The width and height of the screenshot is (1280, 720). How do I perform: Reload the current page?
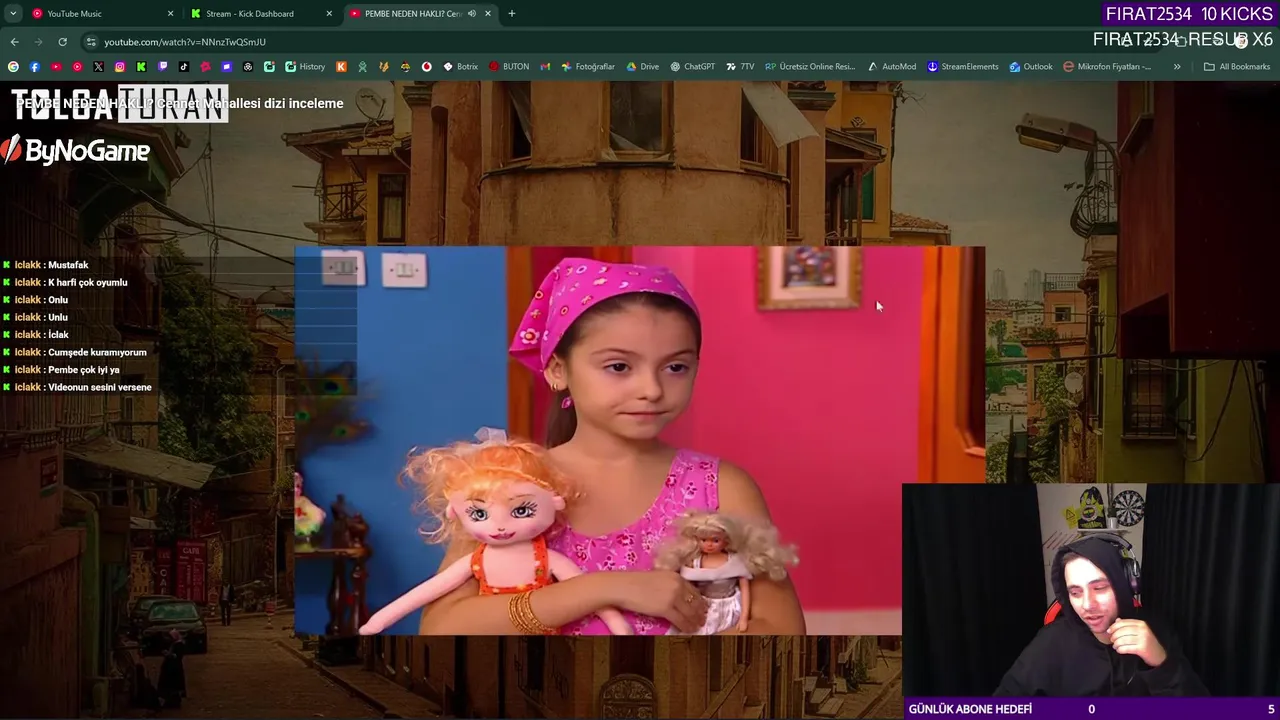tap(62, 41)
